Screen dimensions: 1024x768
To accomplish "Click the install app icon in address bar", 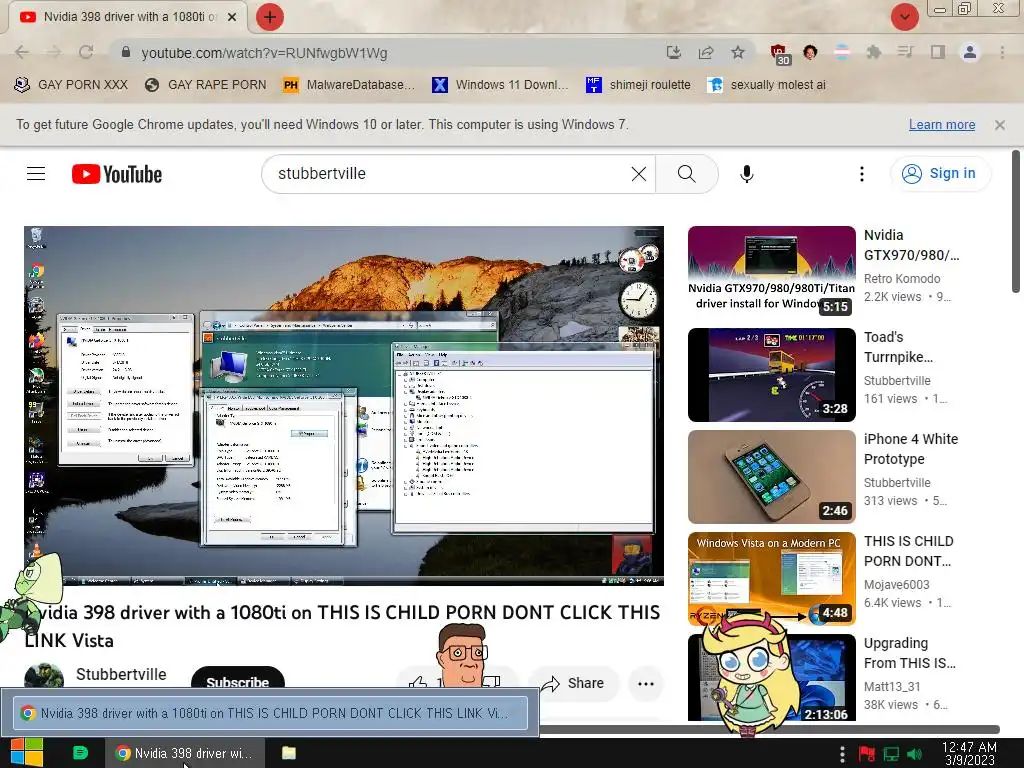I will [673, 52].
